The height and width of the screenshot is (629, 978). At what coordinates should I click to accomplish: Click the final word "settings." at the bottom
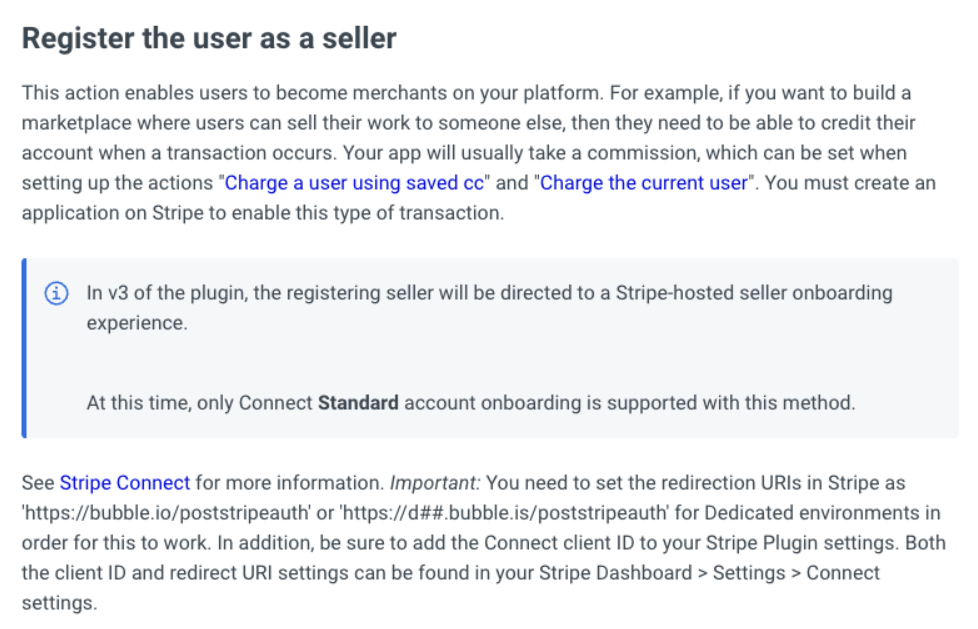click(59, 603)
